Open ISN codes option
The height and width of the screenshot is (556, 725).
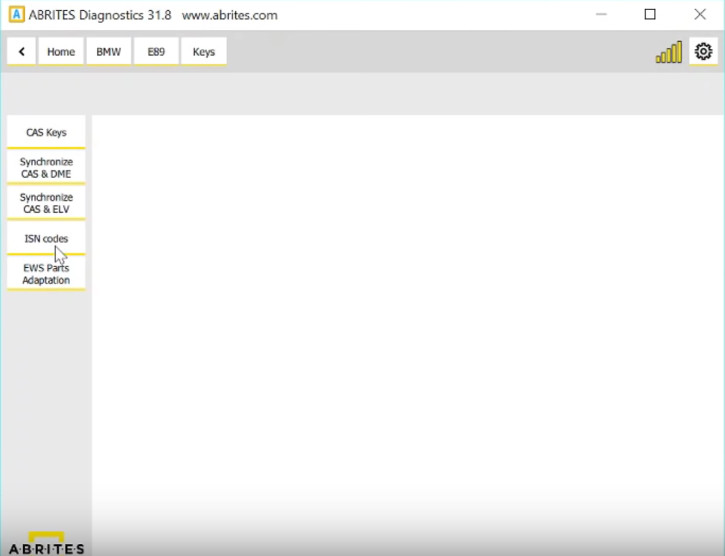pyautogui.click(x=46, y=239)
